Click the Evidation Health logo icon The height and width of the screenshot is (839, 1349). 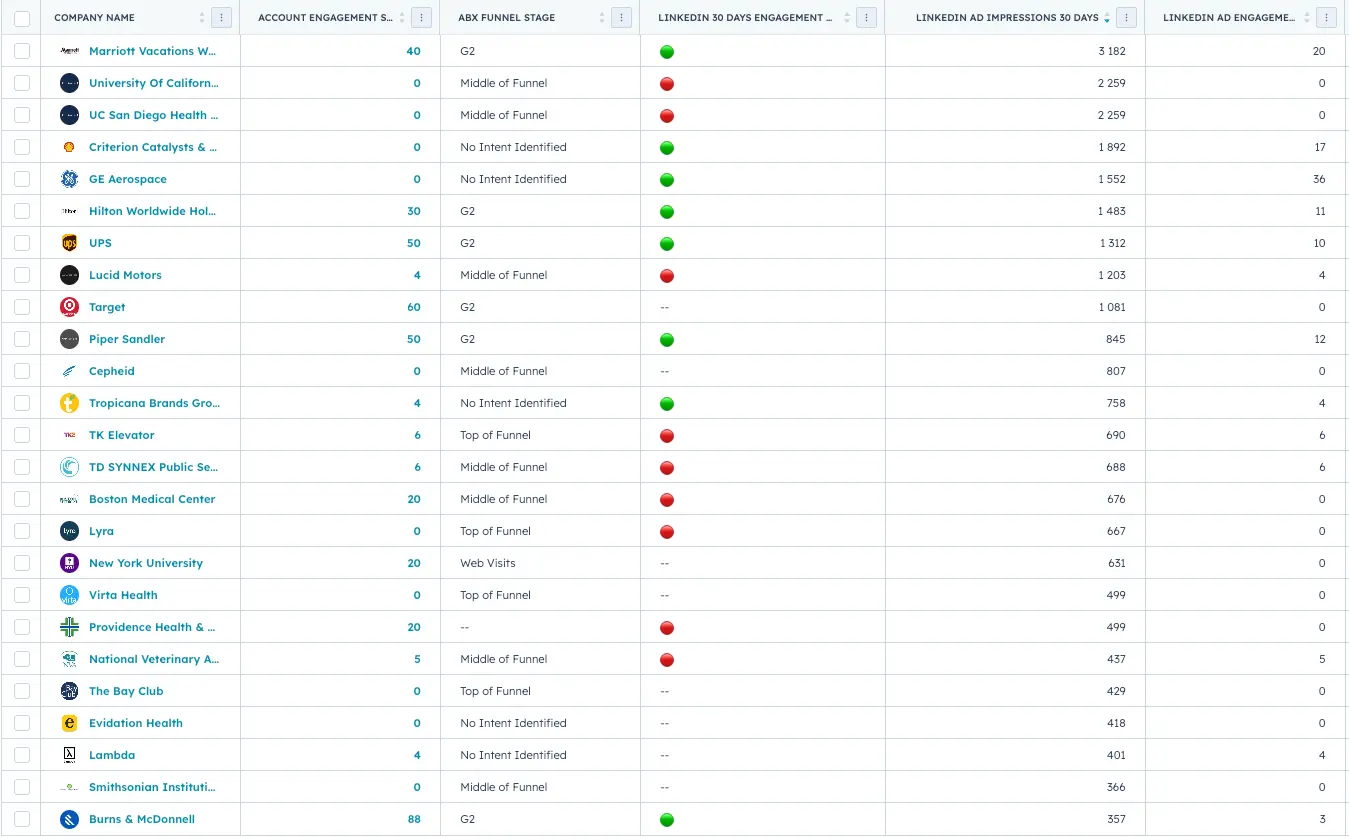[x=69, y=723]
